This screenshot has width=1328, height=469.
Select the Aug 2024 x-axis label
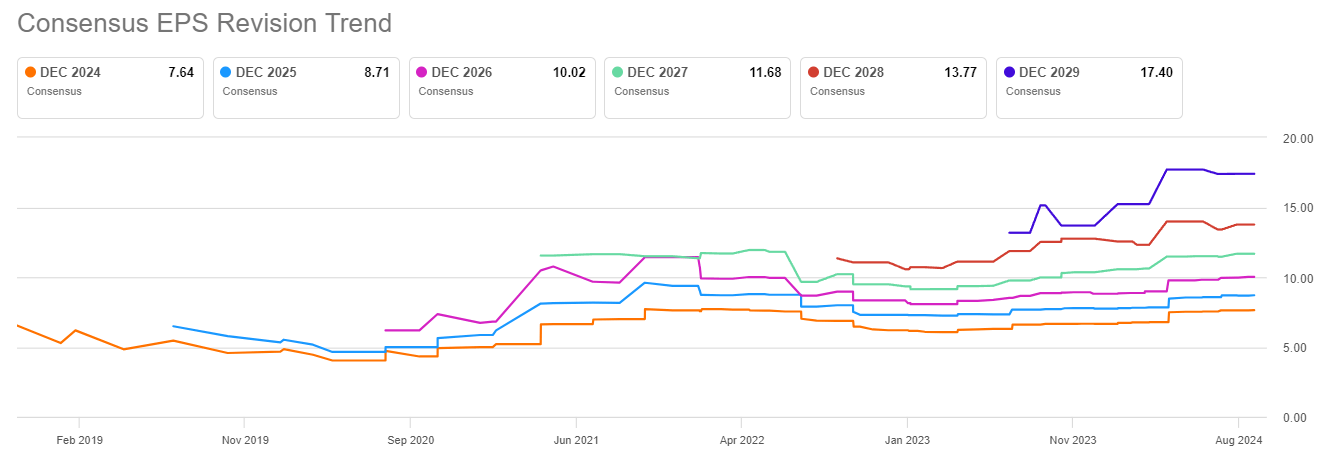pos(1238,439)
